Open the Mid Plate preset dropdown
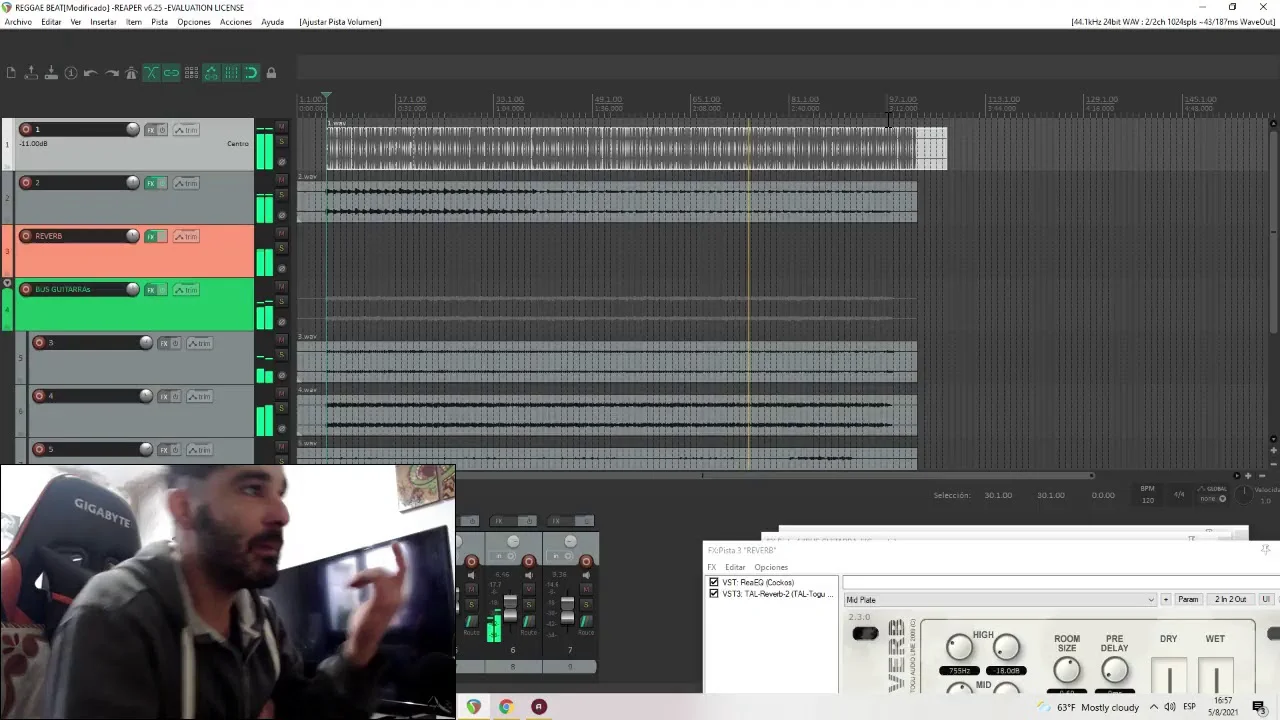This screenshot has width=1280, height=720. coord(1150,600)
